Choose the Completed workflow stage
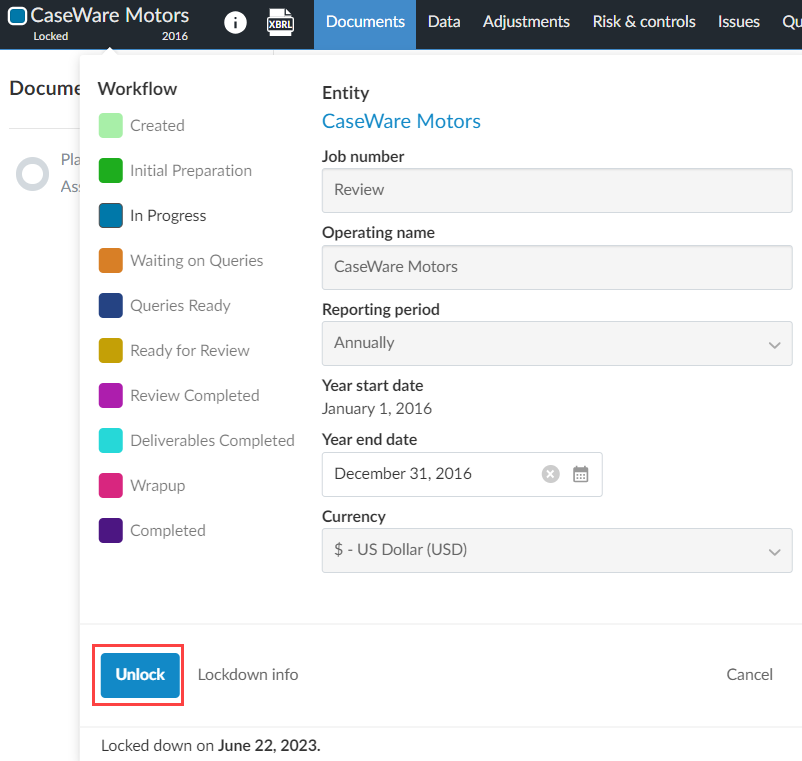 [x=167, y=531]
